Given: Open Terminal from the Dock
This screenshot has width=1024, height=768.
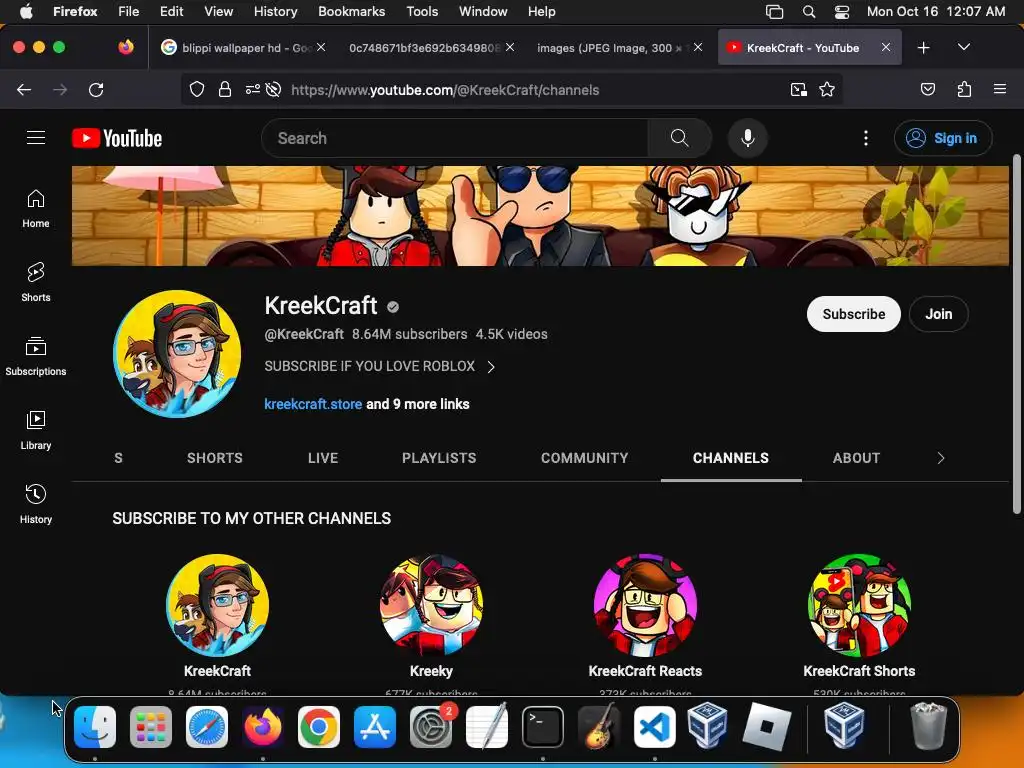Looking at the screenshot, I should pos(543,727).
